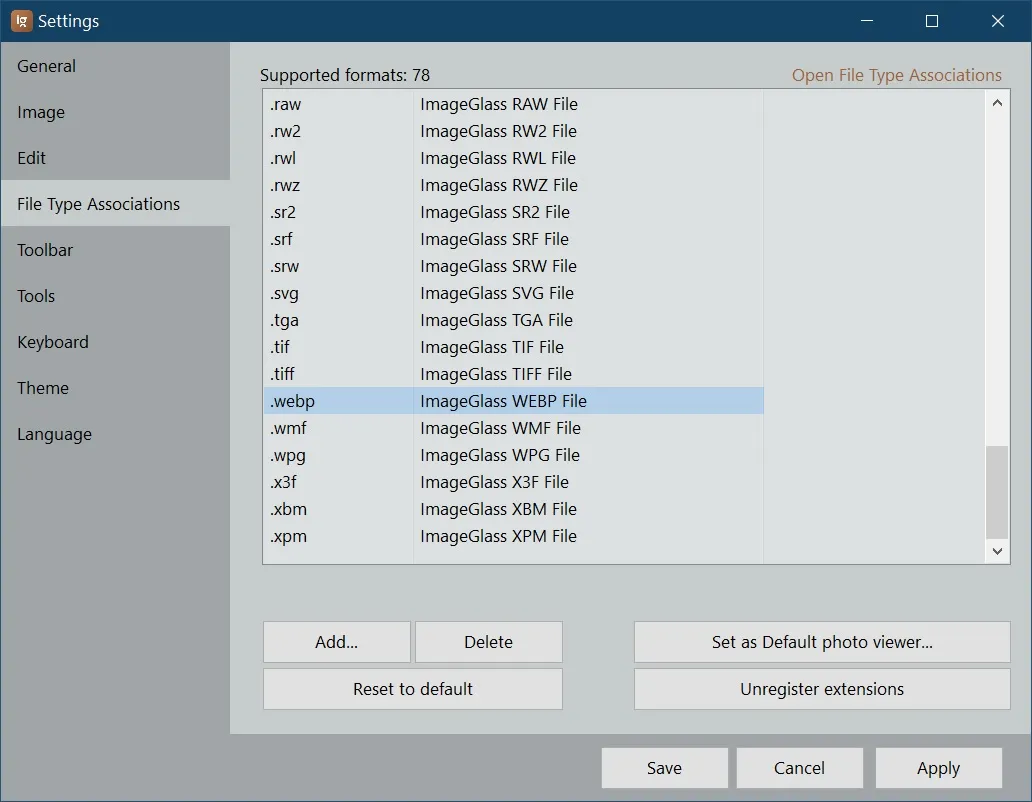Viewport: 1032px width, 802px height.
Task: Select the File Type Associations tab
Action: (x=115, y=204)
